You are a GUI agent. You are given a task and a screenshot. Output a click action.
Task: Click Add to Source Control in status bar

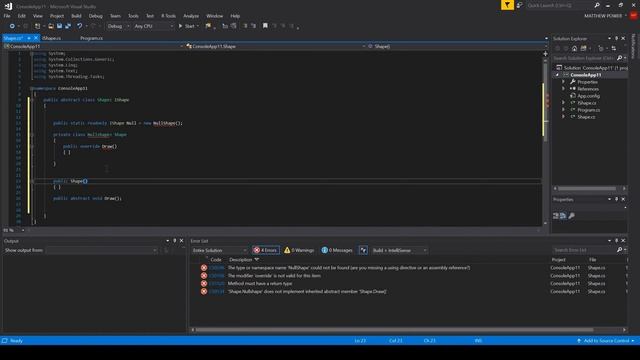[606, 340]
